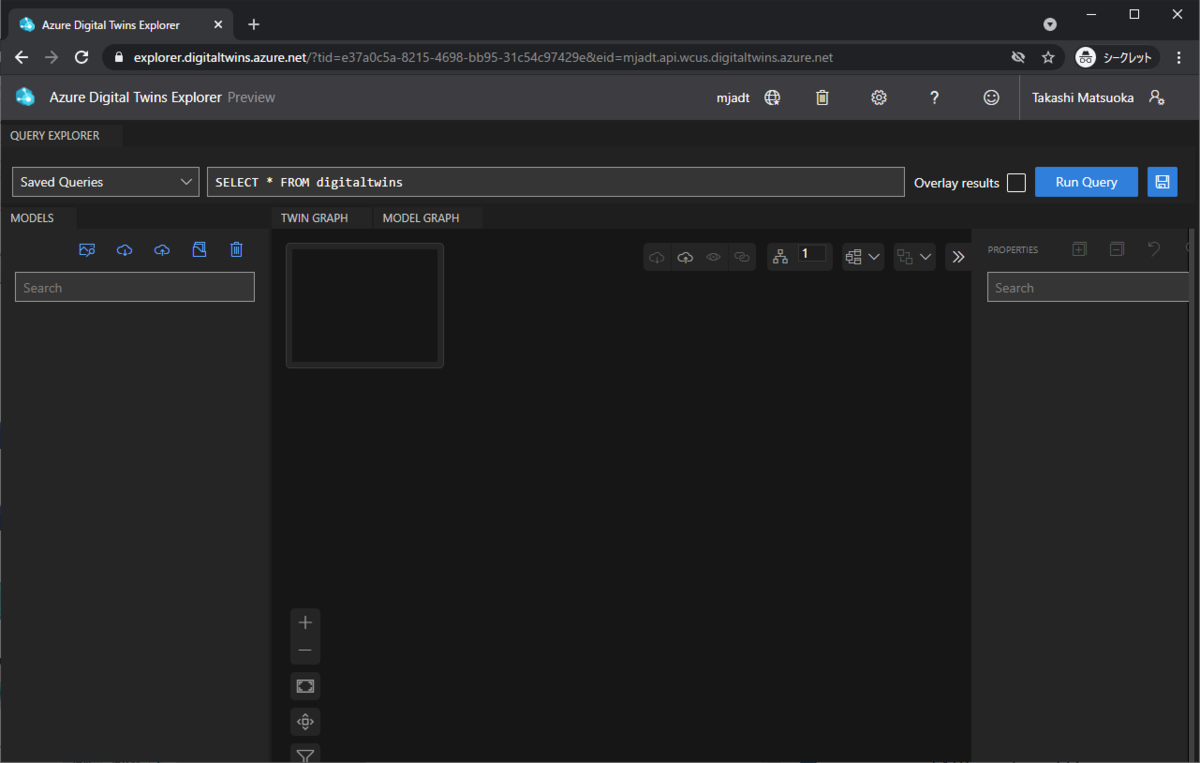Click the import graph cloud upload icon in graph toolbar
Image resolution: width=1200 pixels, height=763 pixels.
point(685,257)
